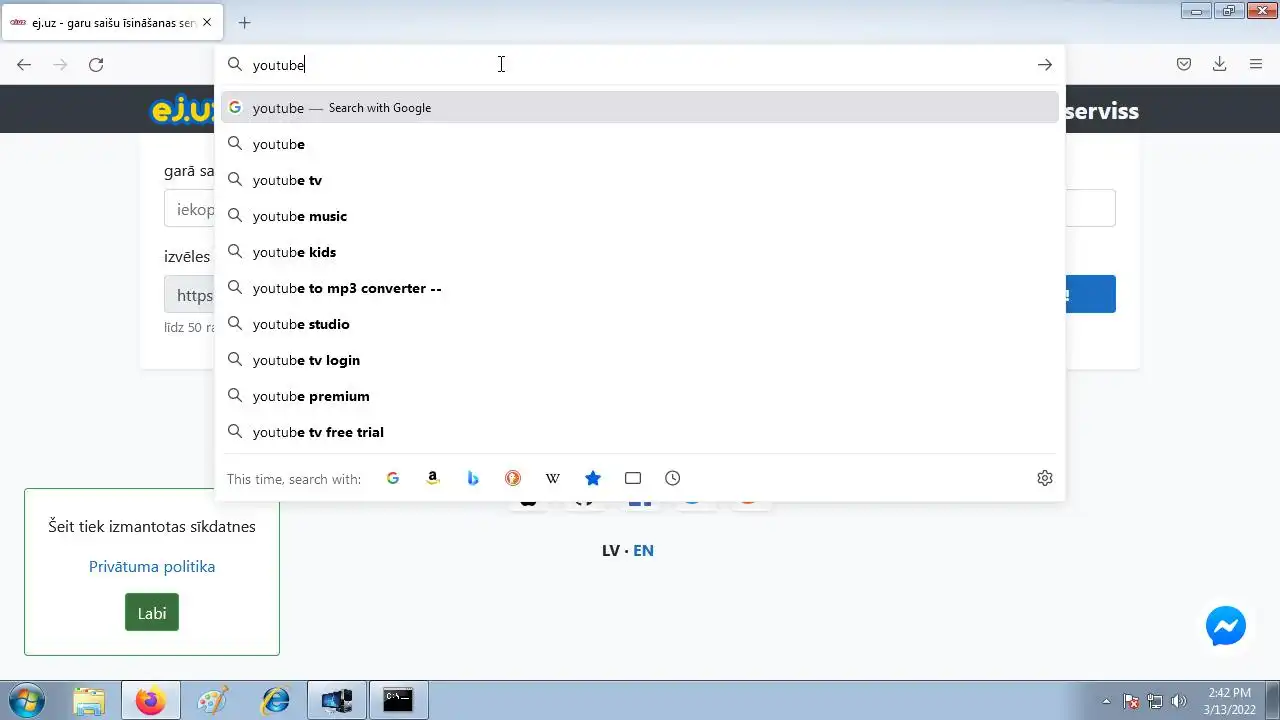The width and height of the screenshot is (1280, 720).
Task: Select the 'youtube music' suggestion
Action: tap(640, 216)
